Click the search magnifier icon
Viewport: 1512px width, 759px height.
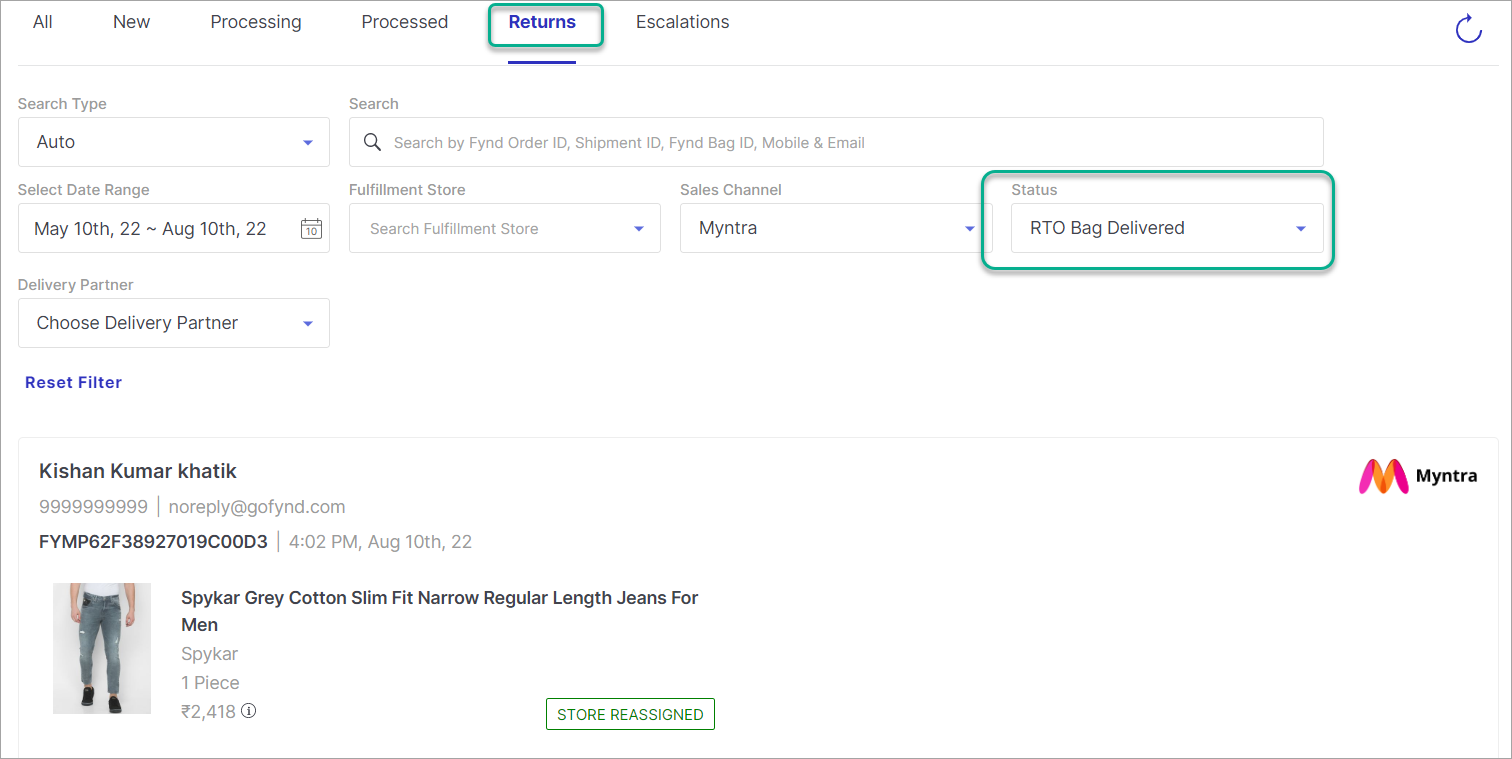(x=372, y=142)
